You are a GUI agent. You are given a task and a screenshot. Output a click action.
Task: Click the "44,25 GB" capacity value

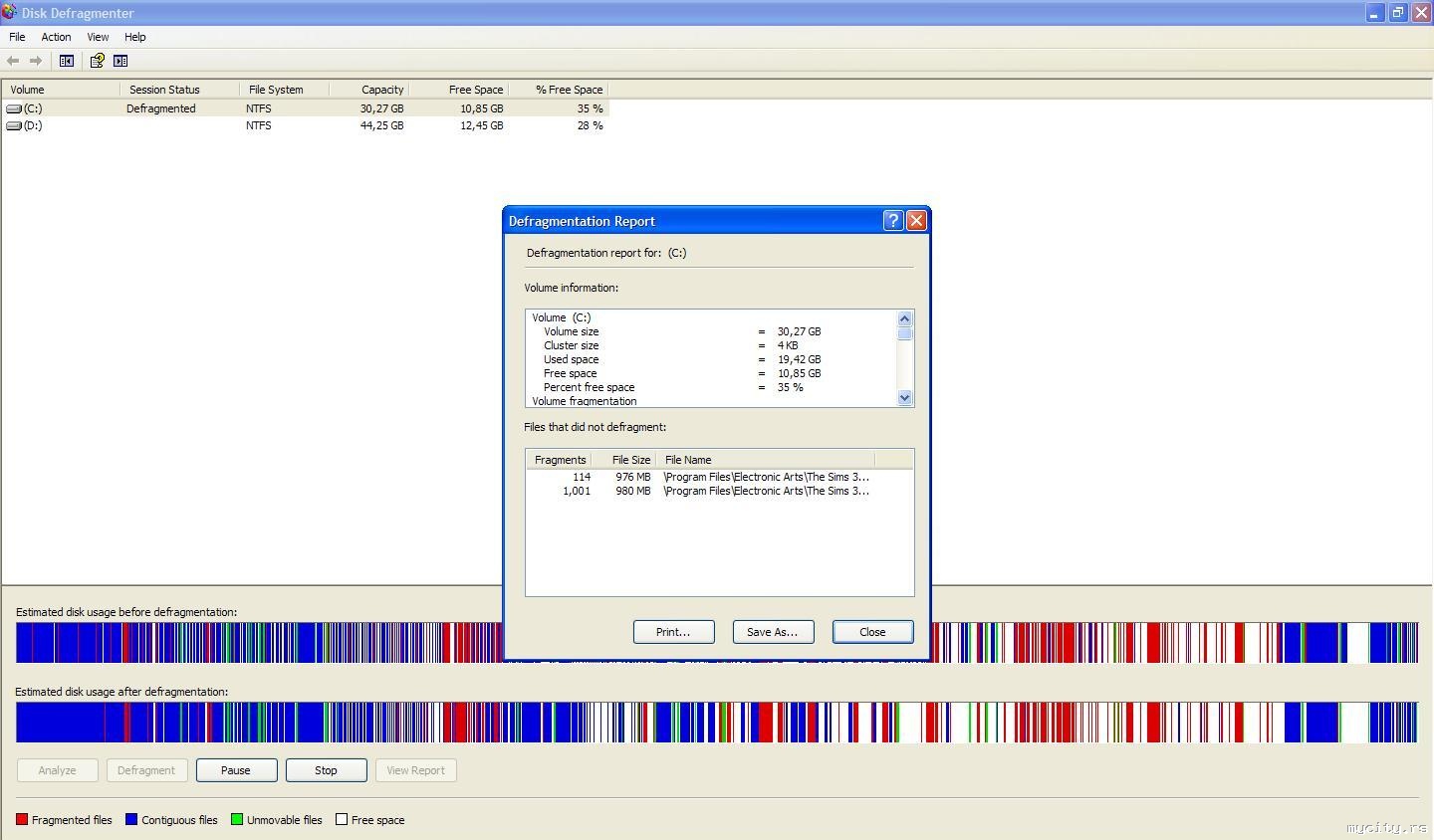(x=382, y=125)
